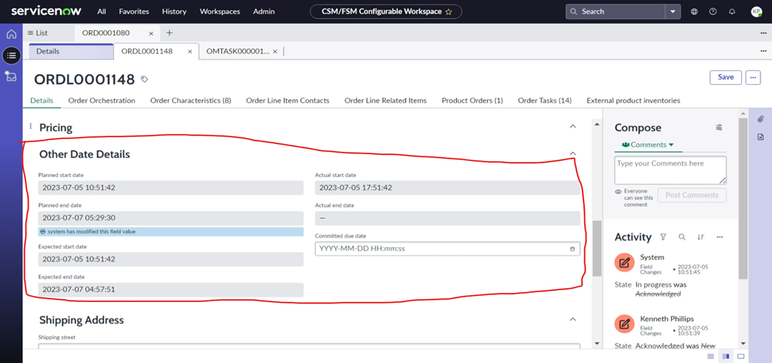The height and width of the screenshot is (363, 772).
Task: Open the attachments paperclip icon
Action: (760, 119)
